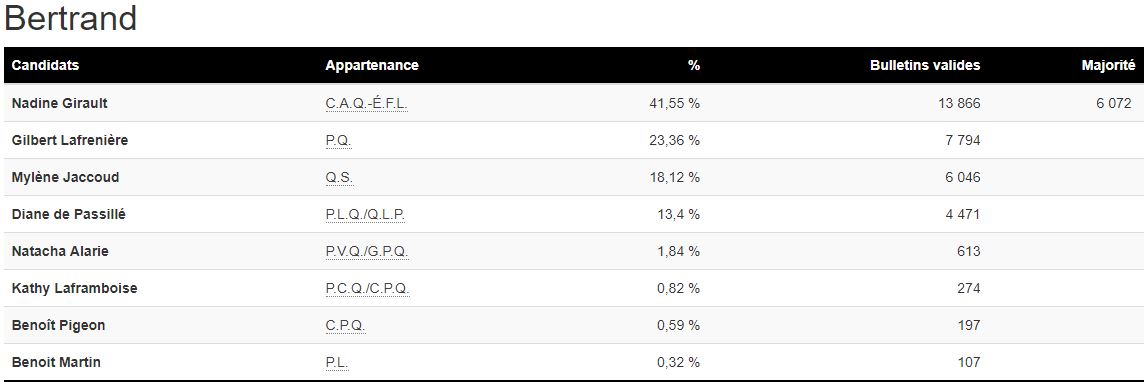
Task: Select the Gilbert Lafrenière candidate name
Action: click(70, 141)
